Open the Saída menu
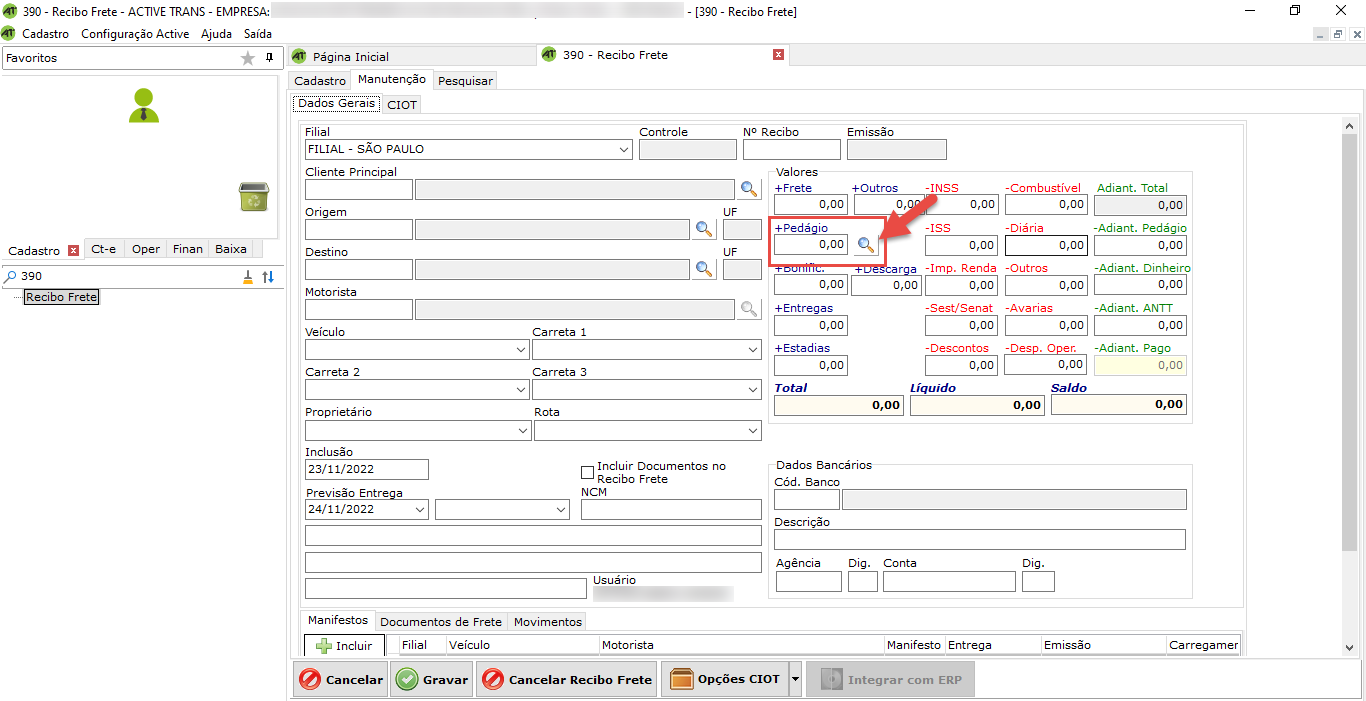This screenshot has width=1366, height=701. (258, 33)
